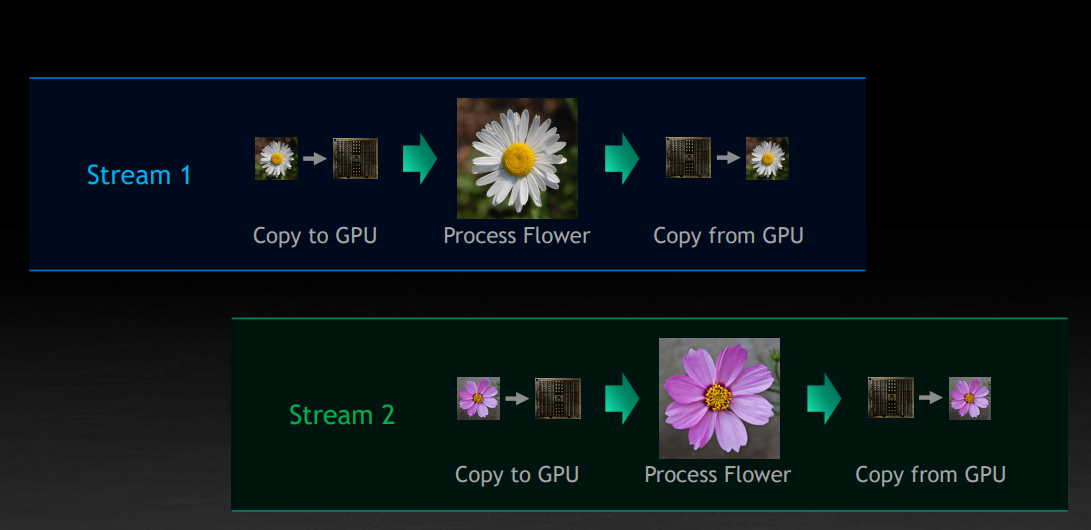Image resolution: width=1091 pixels, height=530 pixels.
Task: Click the small pink flower output icon in Stream 2
Action: click(970, 398)
